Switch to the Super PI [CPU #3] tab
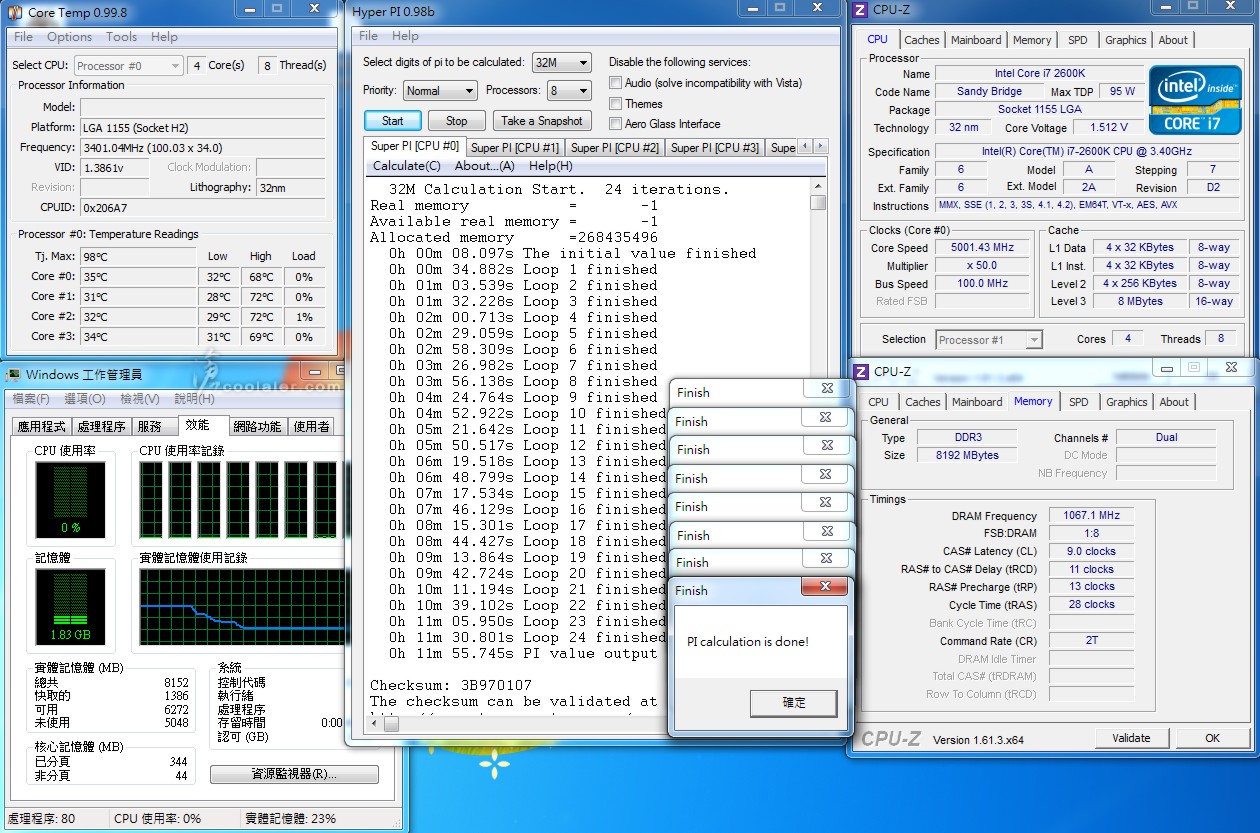This screenshot has width=1260, height=833. coord(714,148)
